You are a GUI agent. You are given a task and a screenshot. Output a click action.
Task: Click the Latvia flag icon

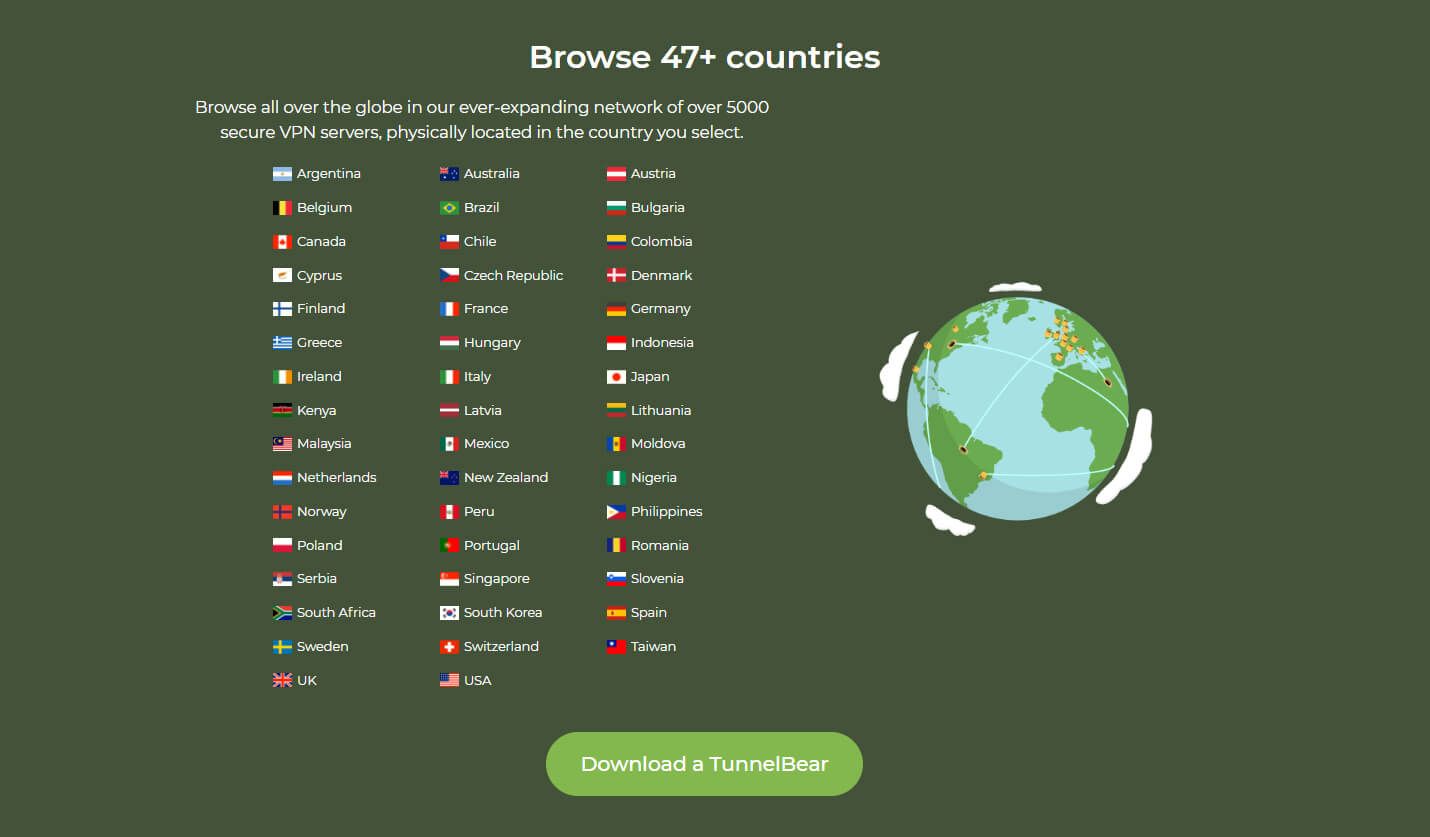tap(449, 410)
